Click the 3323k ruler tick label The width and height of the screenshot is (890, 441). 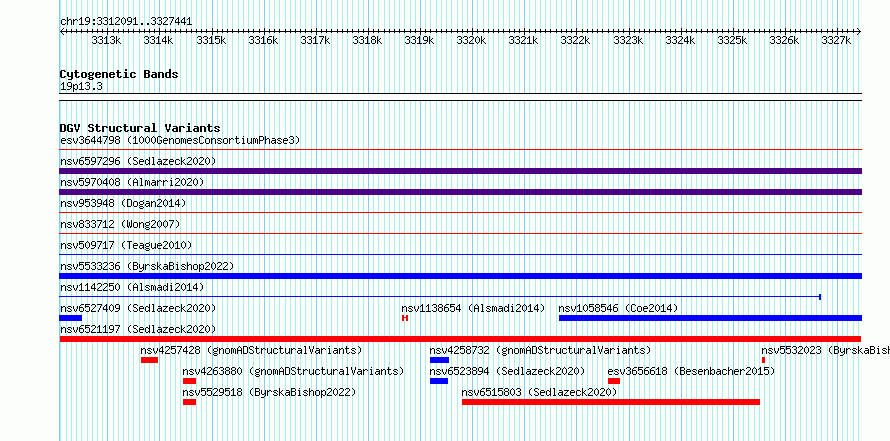click(628, 40)
